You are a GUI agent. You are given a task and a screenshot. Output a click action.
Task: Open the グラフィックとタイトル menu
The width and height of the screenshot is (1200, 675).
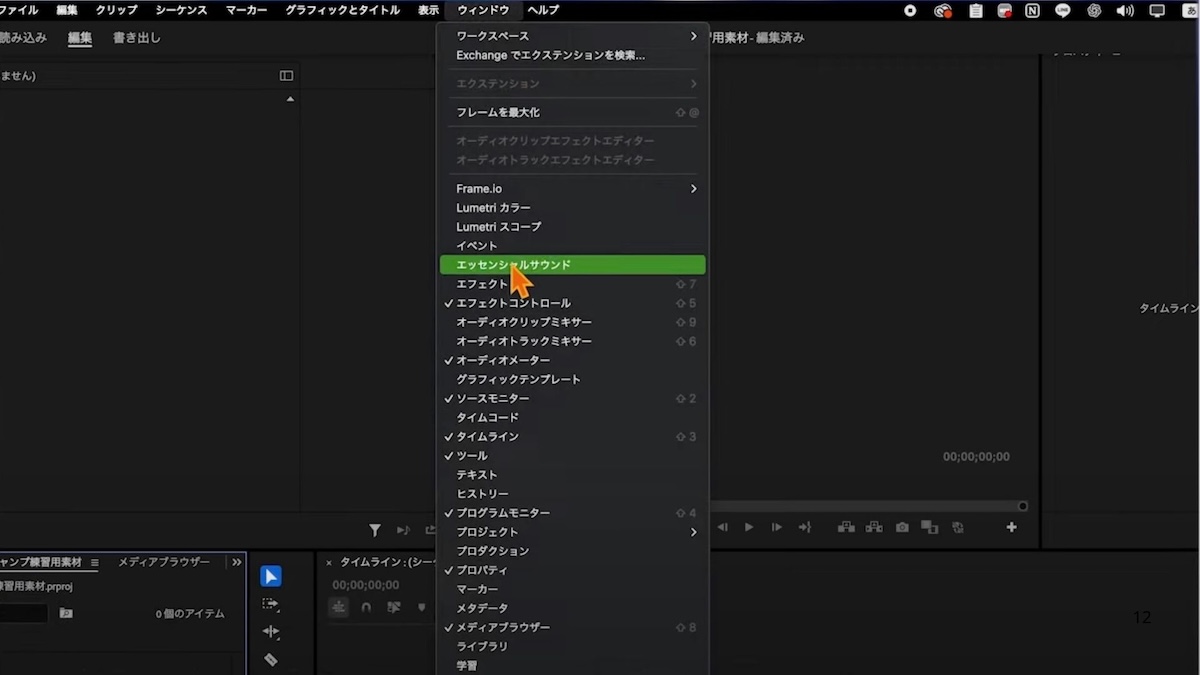click(342, 10)
